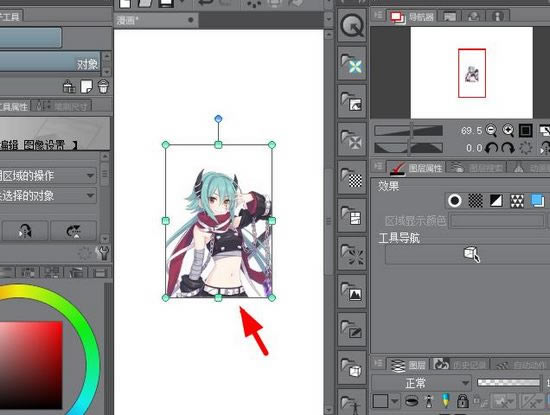Click tool property scroll down arrow
This screenshot has width=550, height=415.
pyautogui.click(x=105, y=239)
